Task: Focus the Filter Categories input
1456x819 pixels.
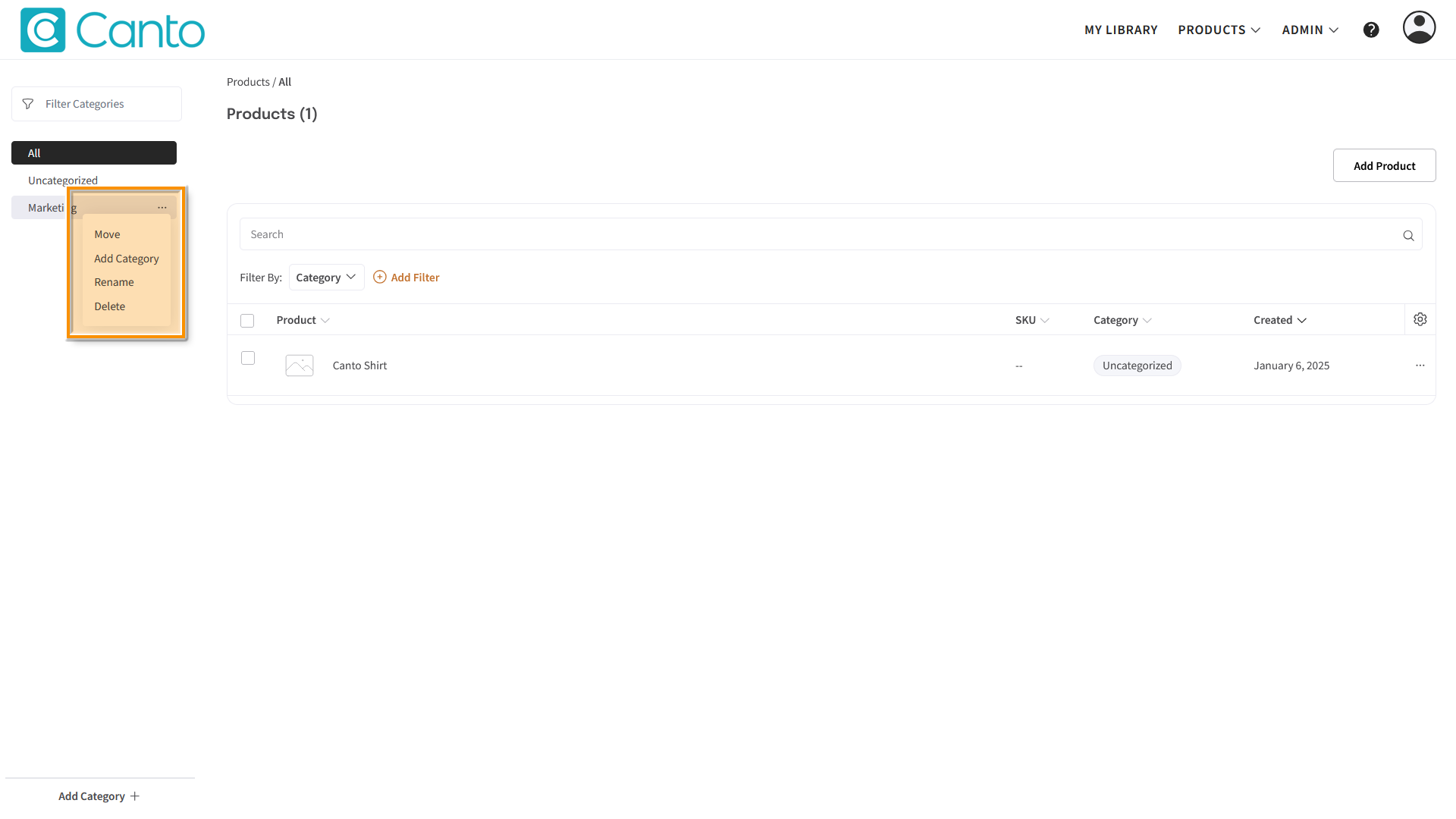Action: click(x=96, y=104)
